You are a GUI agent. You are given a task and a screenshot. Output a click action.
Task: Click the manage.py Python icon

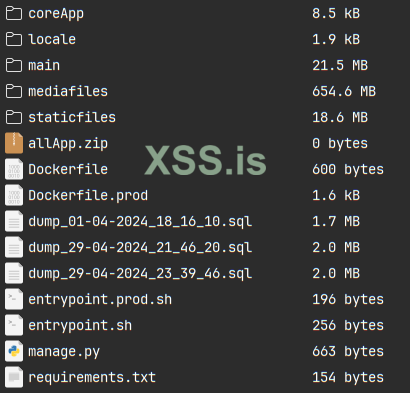[x=14, y=351]
